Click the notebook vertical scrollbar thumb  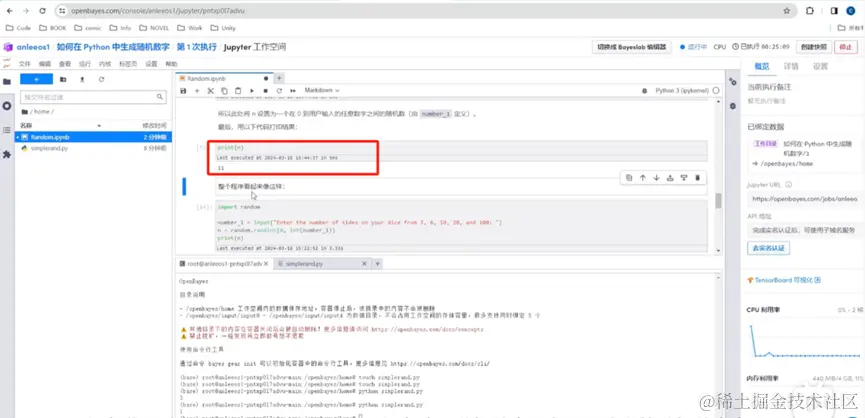[x=718, y=201]
